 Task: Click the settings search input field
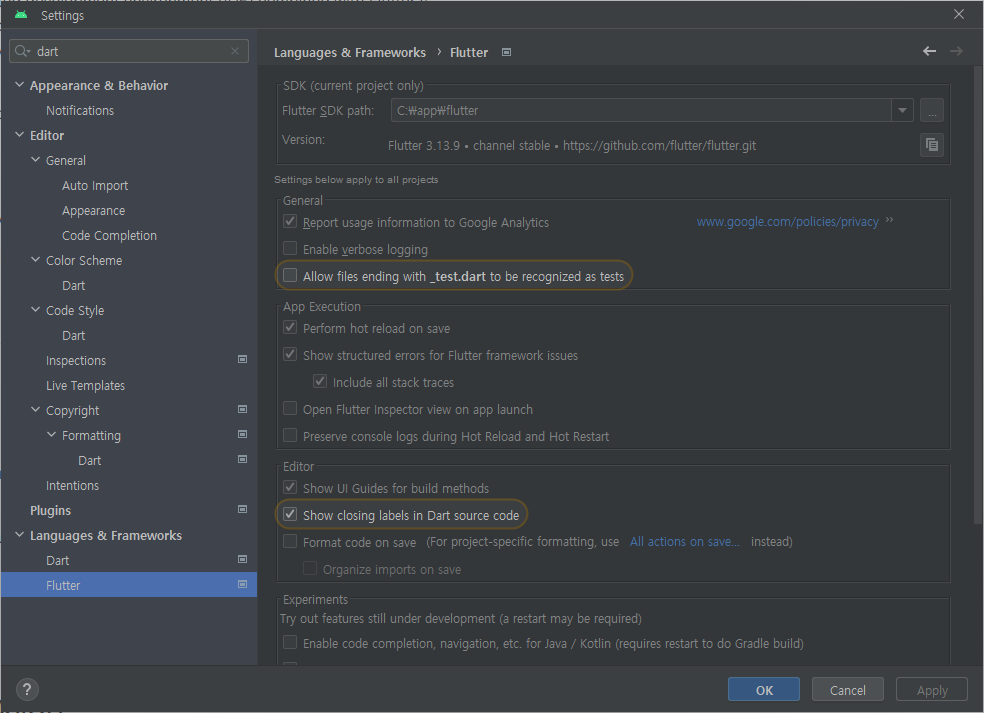pyautogui.click(x=130, y=51)
